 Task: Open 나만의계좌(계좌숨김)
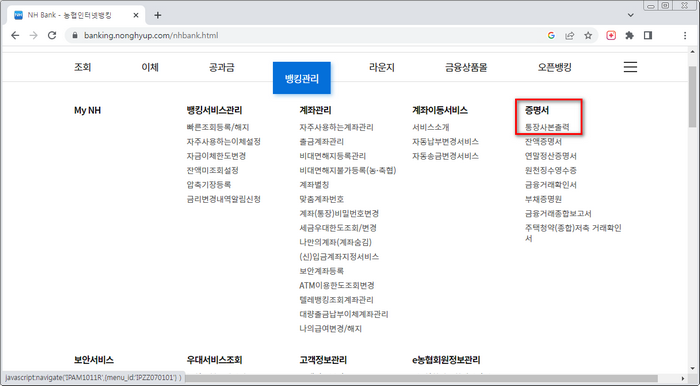click(335, 242)
